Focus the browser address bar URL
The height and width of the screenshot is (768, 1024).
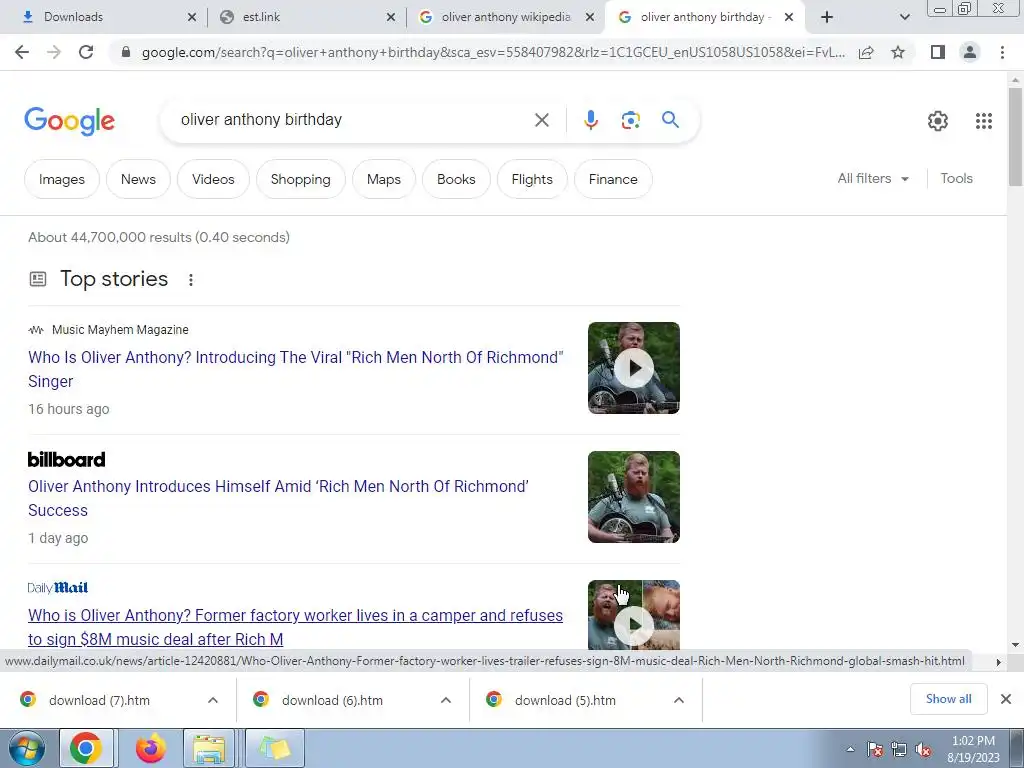click(x=493, y=52)
